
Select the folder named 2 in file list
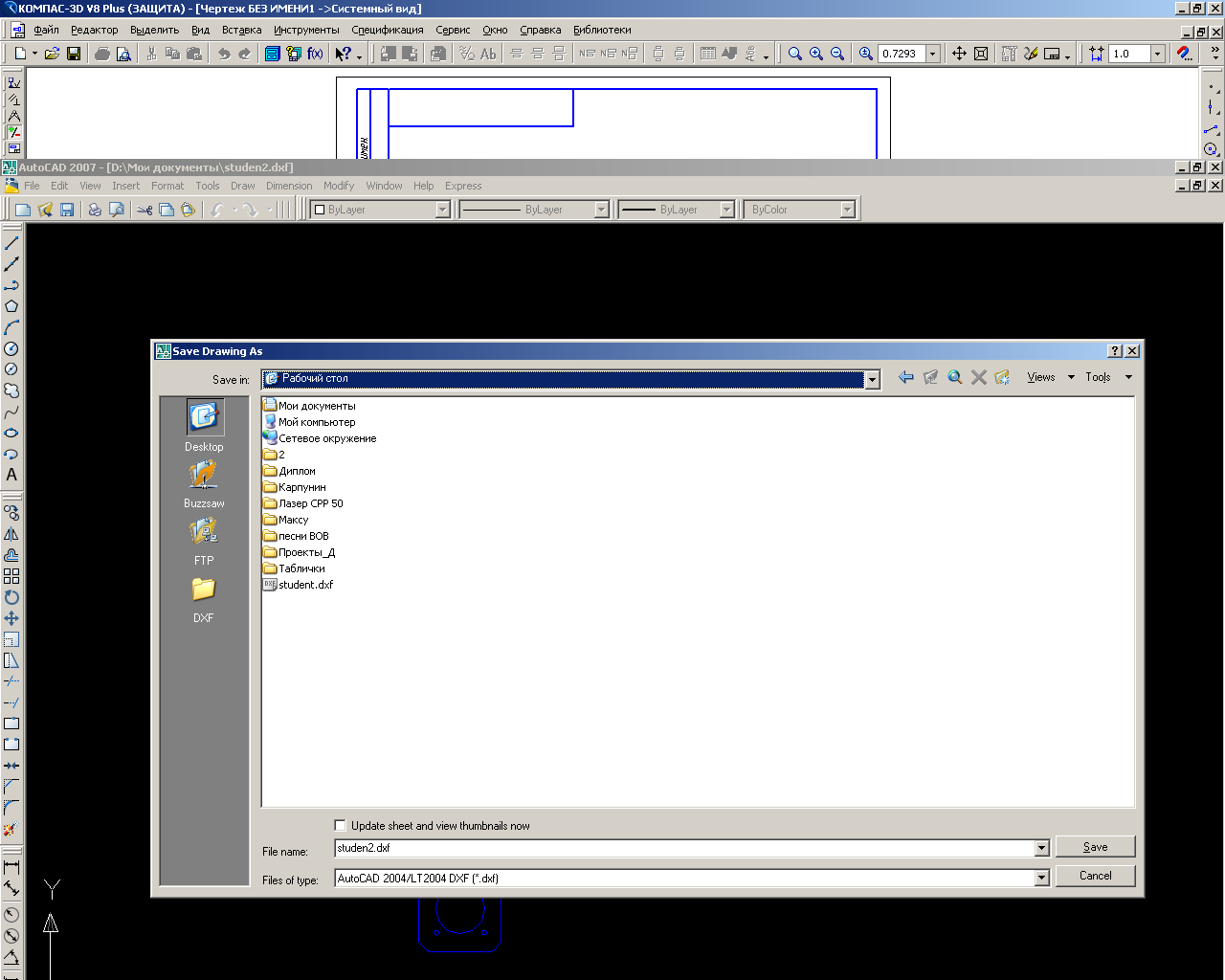click(274, 455)
